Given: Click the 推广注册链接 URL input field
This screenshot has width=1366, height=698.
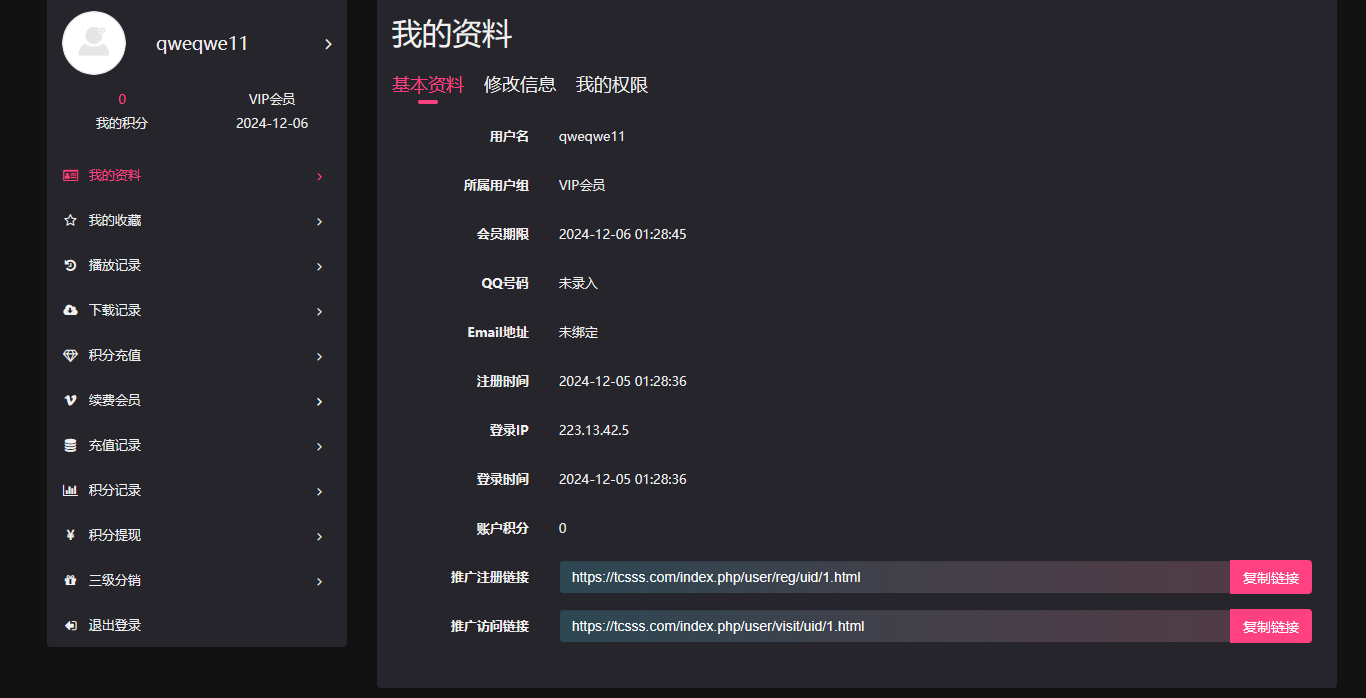Looking at the screenshot, I should click(895, 577).
